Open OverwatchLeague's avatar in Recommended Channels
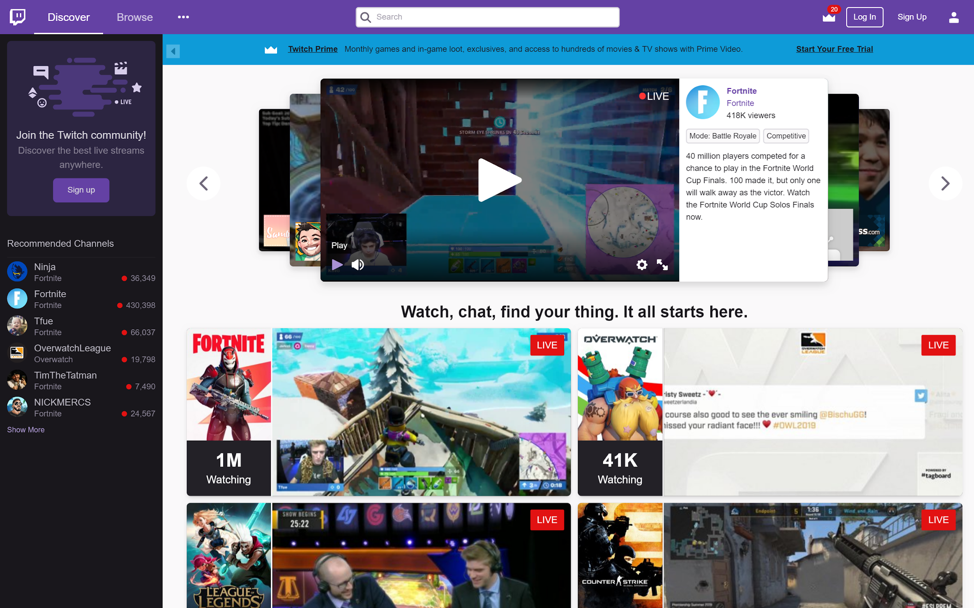Screen dimensions: 974x608 point(17,353)
